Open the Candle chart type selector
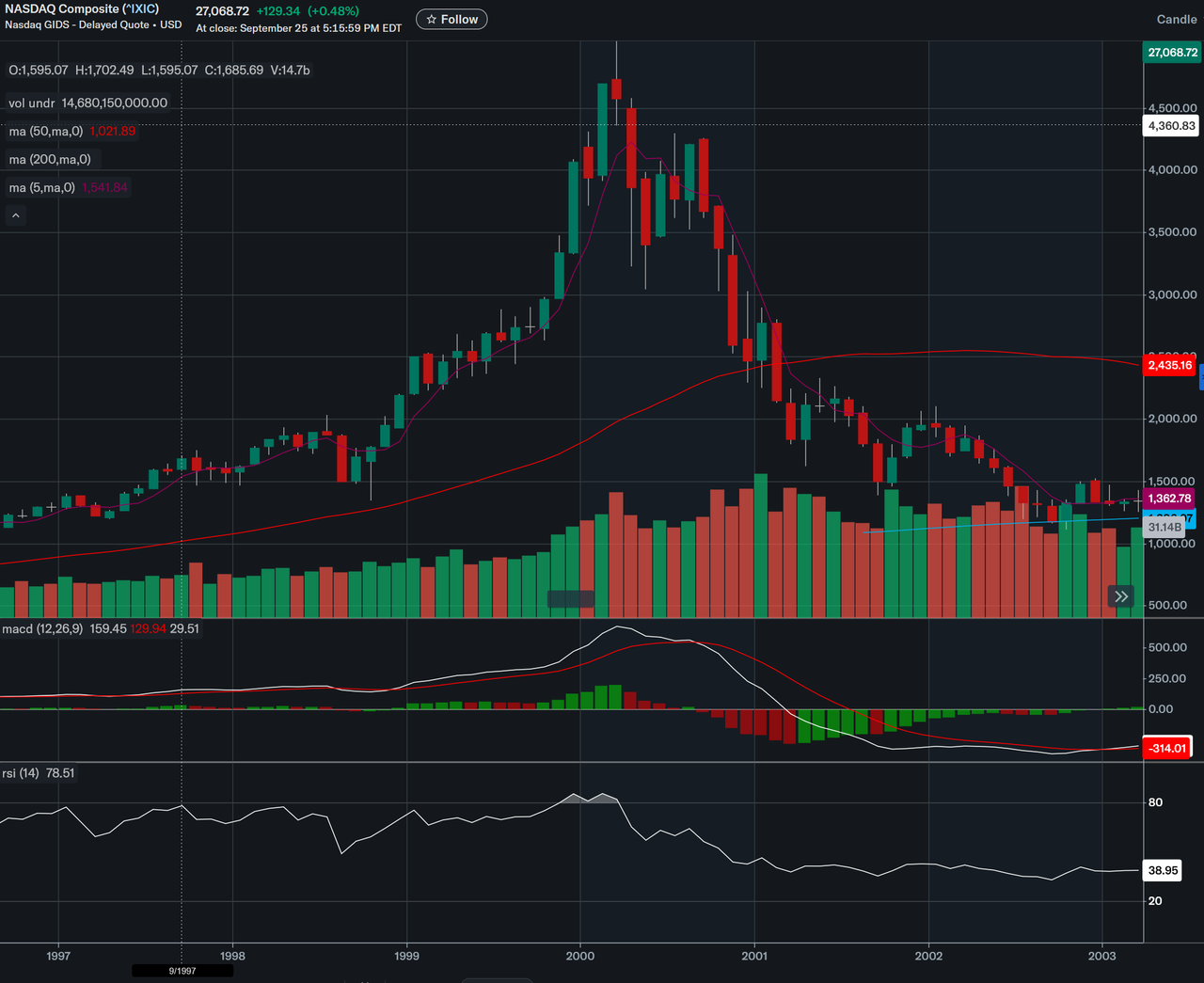 (1177, 19)
